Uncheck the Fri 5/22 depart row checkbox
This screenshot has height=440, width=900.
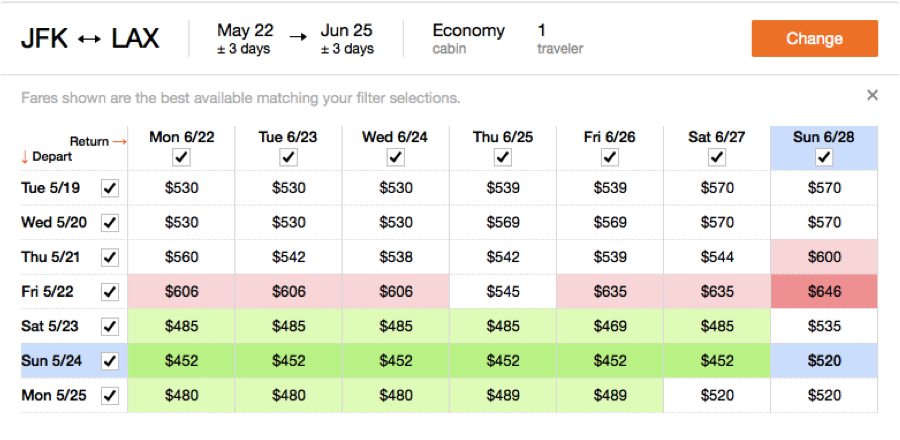tap(110, 292)
